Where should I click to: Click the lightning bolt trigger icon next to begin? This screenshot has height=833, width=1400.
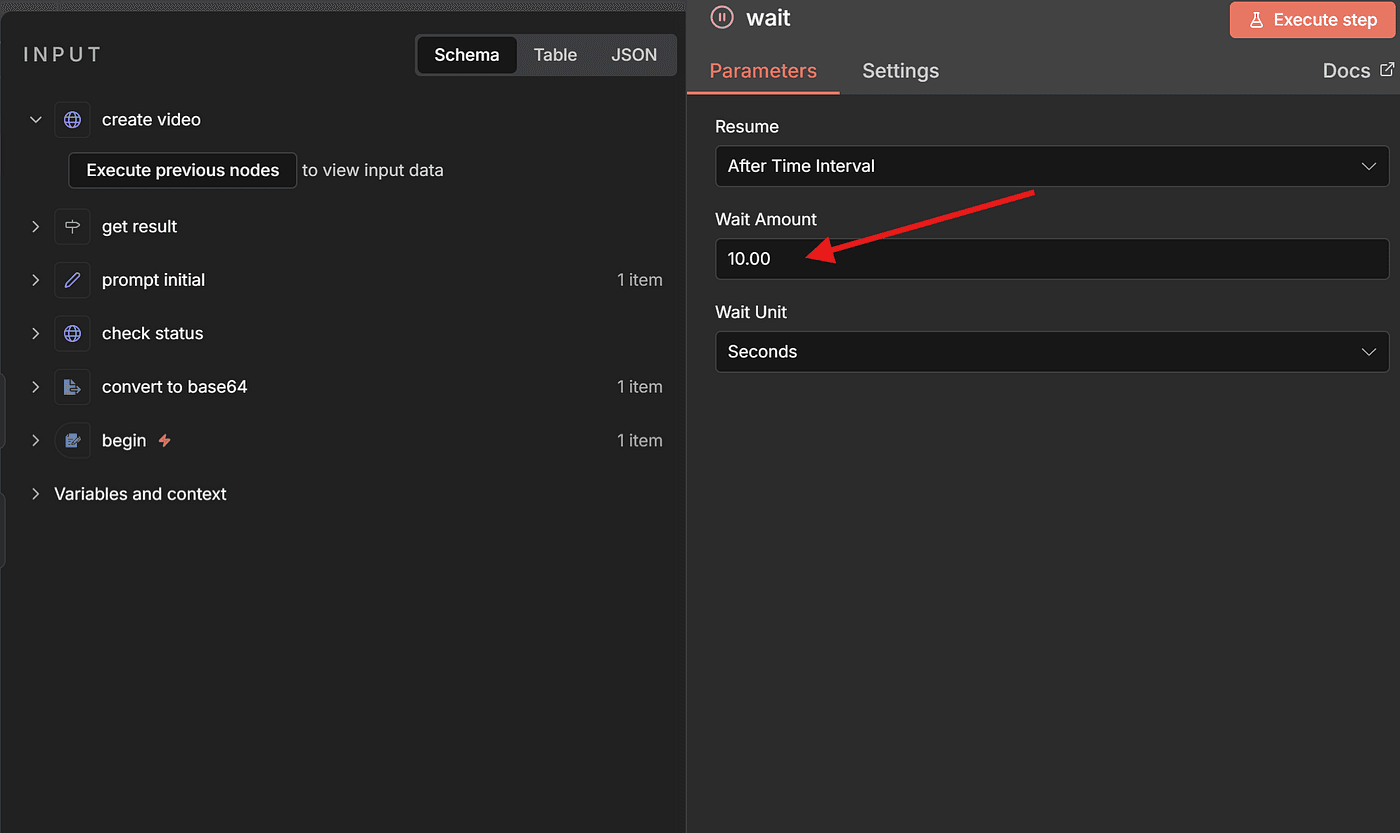[165, 441]
